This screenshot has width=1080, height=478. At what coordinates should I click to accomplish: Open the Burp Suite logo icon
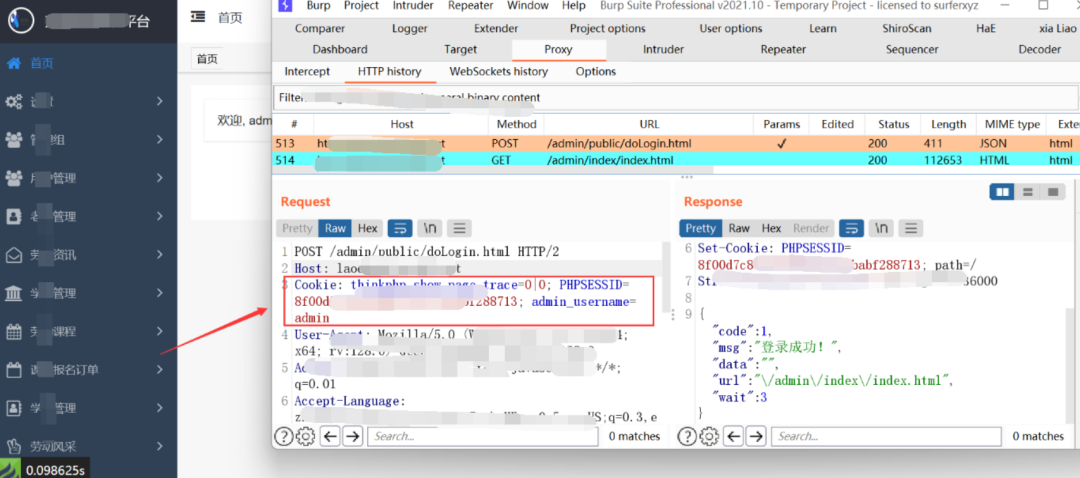[286, 6]
